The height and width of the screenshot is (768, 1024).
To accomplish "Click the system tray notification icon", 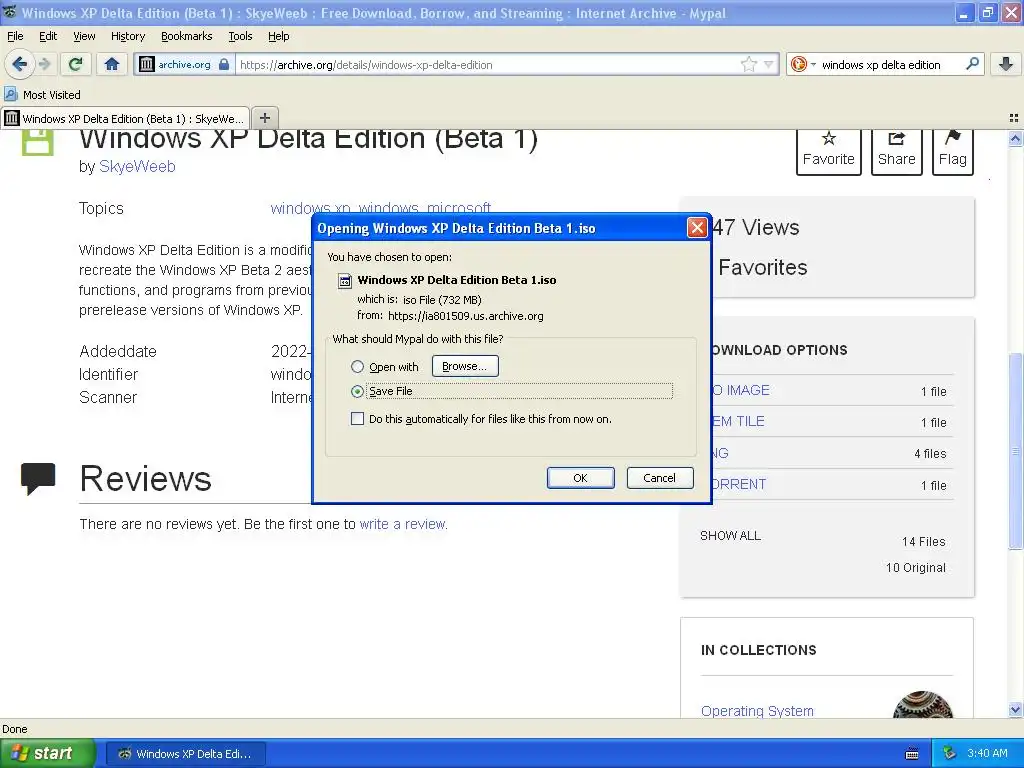I will (x=950, y=753).
